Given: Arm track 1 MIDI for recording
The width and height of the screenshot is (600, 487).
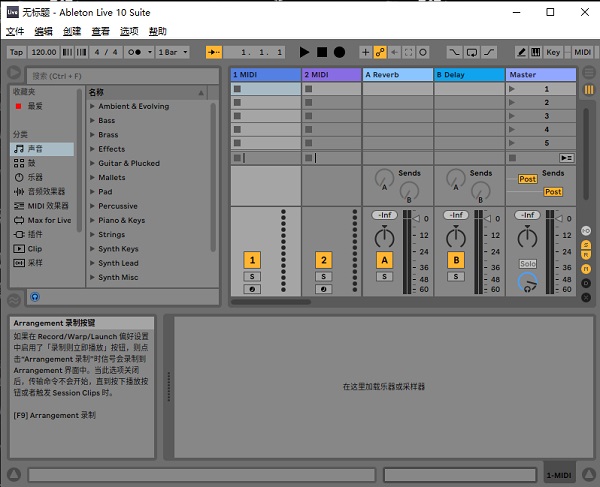Looking at the screenshot, I should (x=252, y=289).
